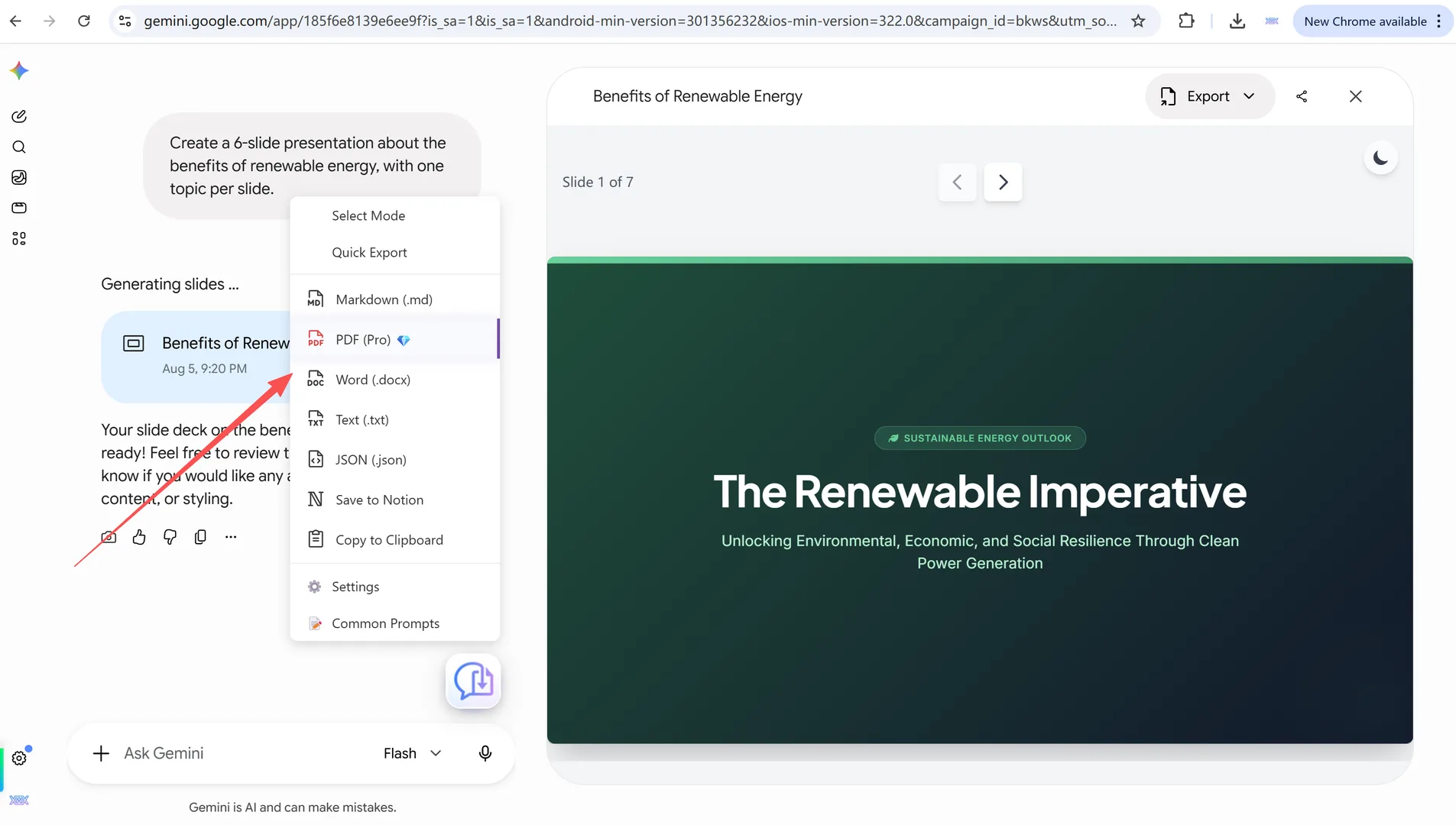The image size is (1456, 825).
Task: Click the slide preview title The Renewable Imperative
Action: click(x=980, y=491)
